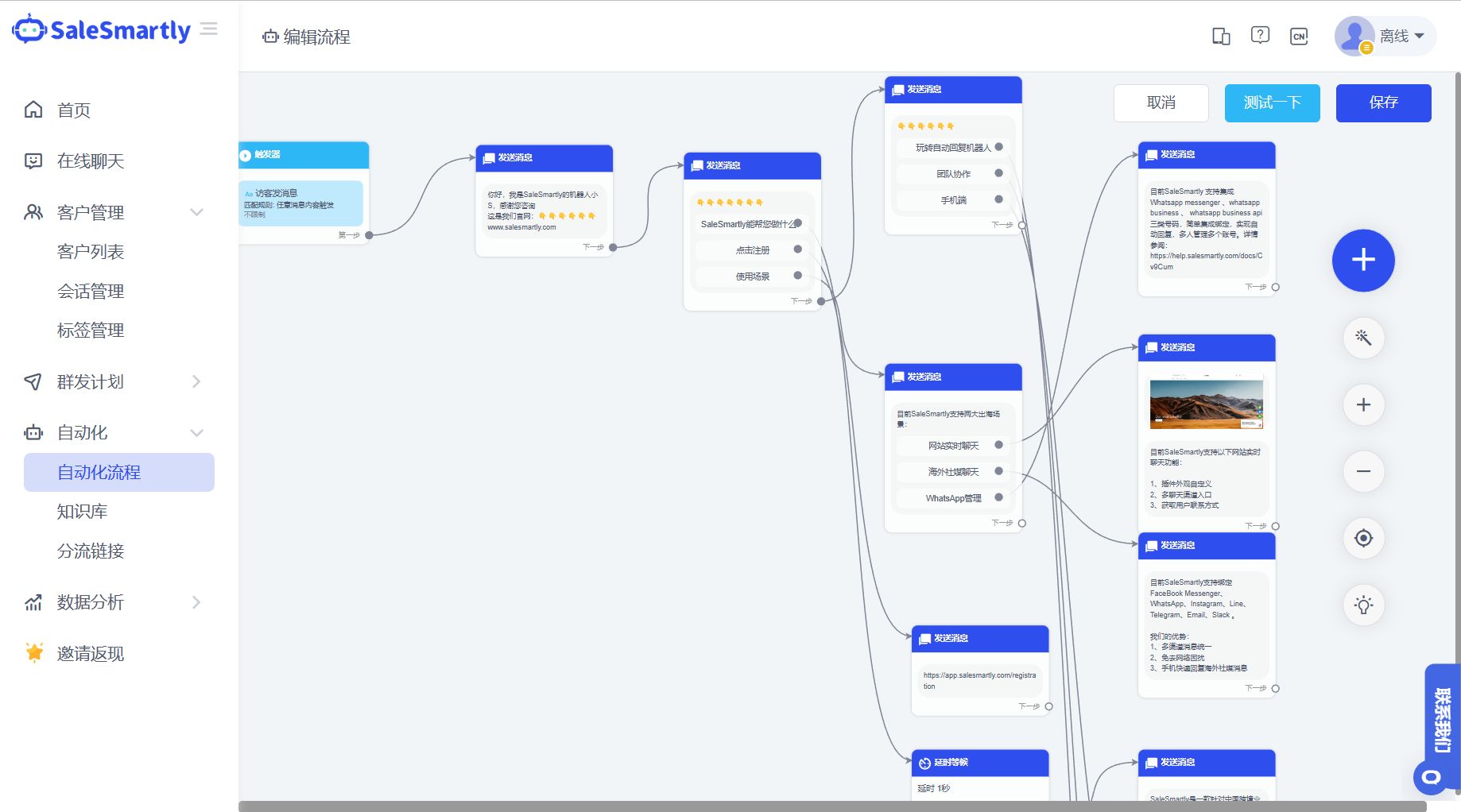Click the 数据分析 chart icon
Image resolution: width=1461 pixels, height=812 pixels.
point(33,602)
